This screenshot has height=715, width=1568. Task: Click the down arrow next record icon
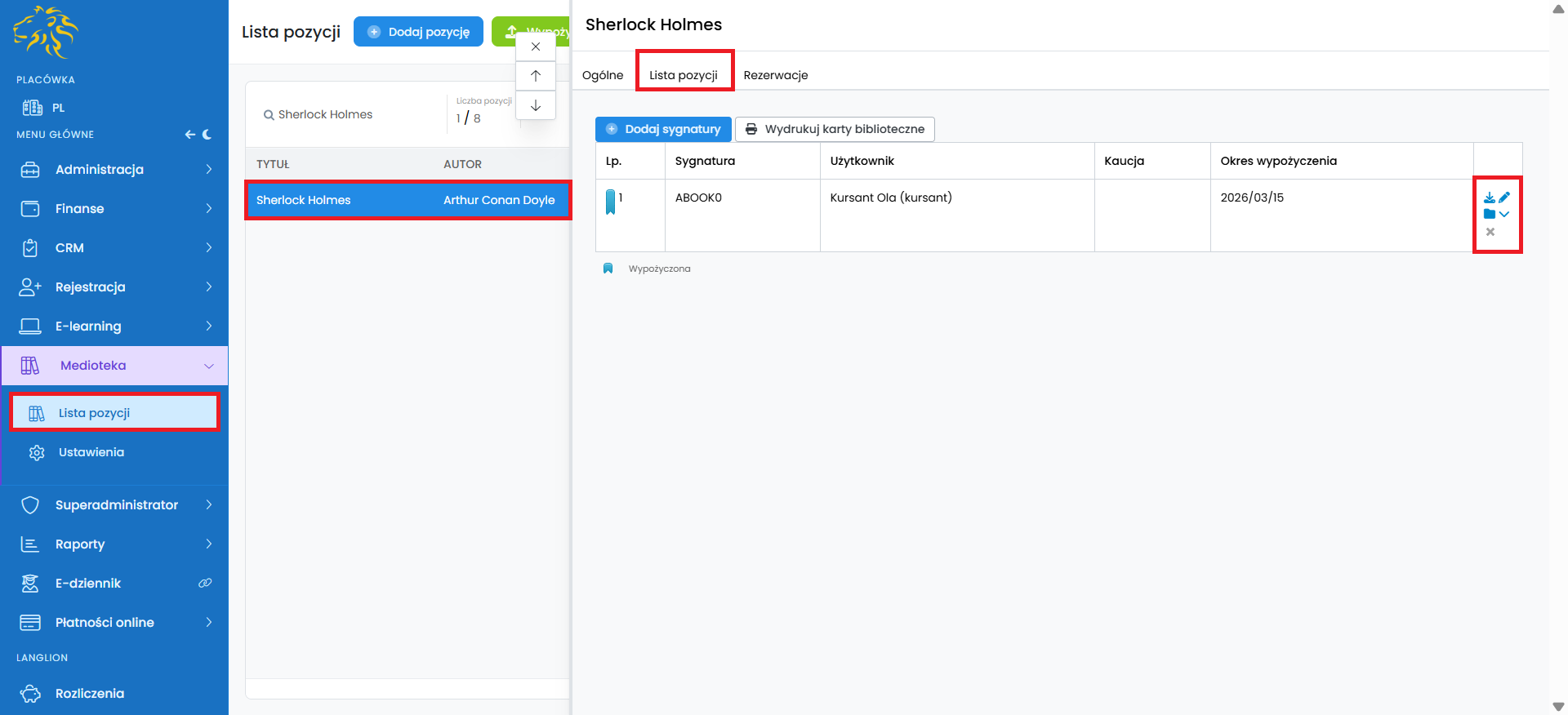click(536, 105)
